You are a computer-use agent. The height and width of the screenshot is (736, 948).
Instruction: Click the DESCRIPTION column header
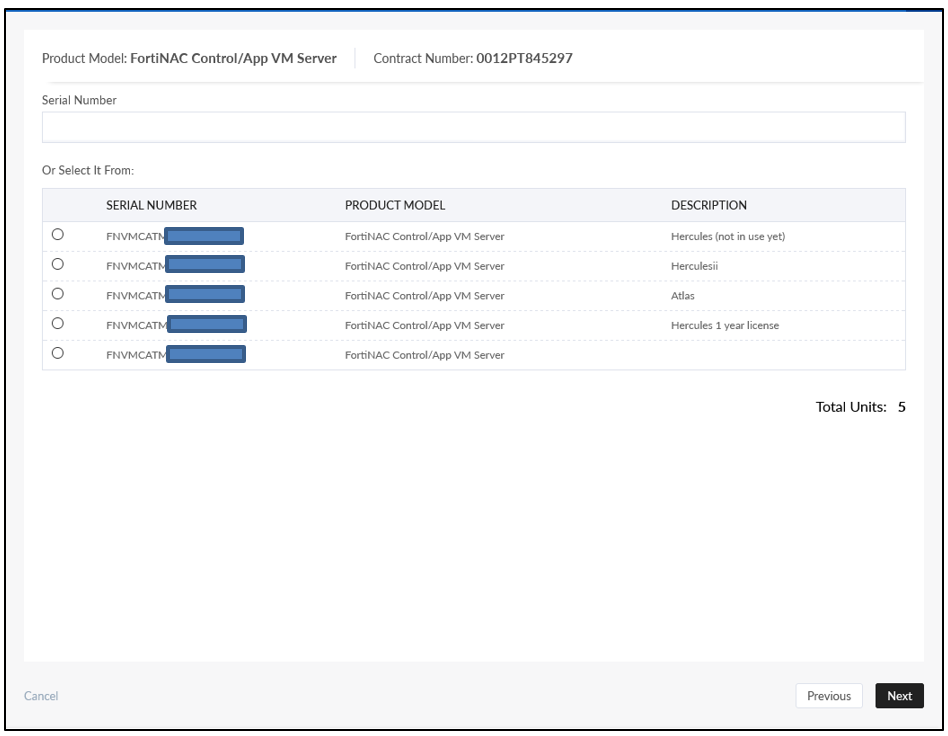pos(709,205)
